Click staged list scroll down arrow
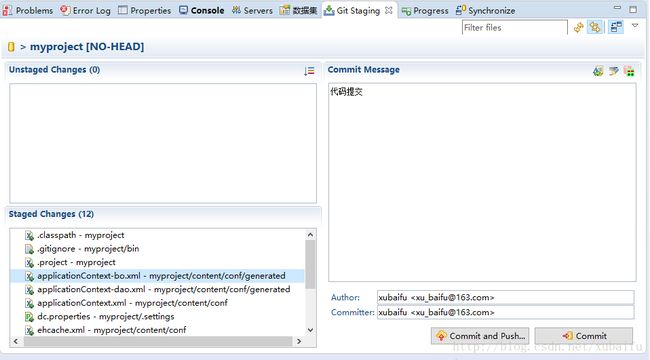Image resolution: width=650 pixels, height=360 pixels. tap(310, 330)
